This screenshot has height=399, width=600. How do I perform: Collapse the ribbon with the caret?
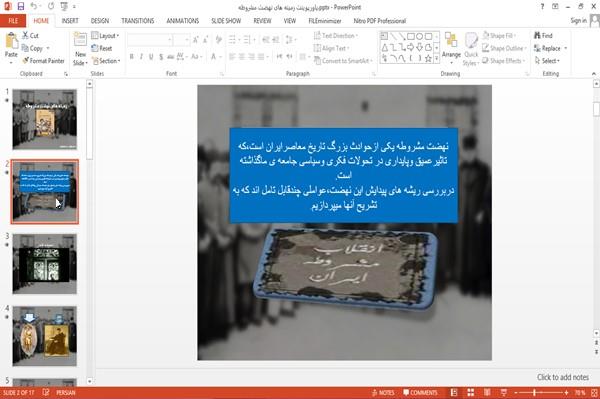(x=593, y=73)
